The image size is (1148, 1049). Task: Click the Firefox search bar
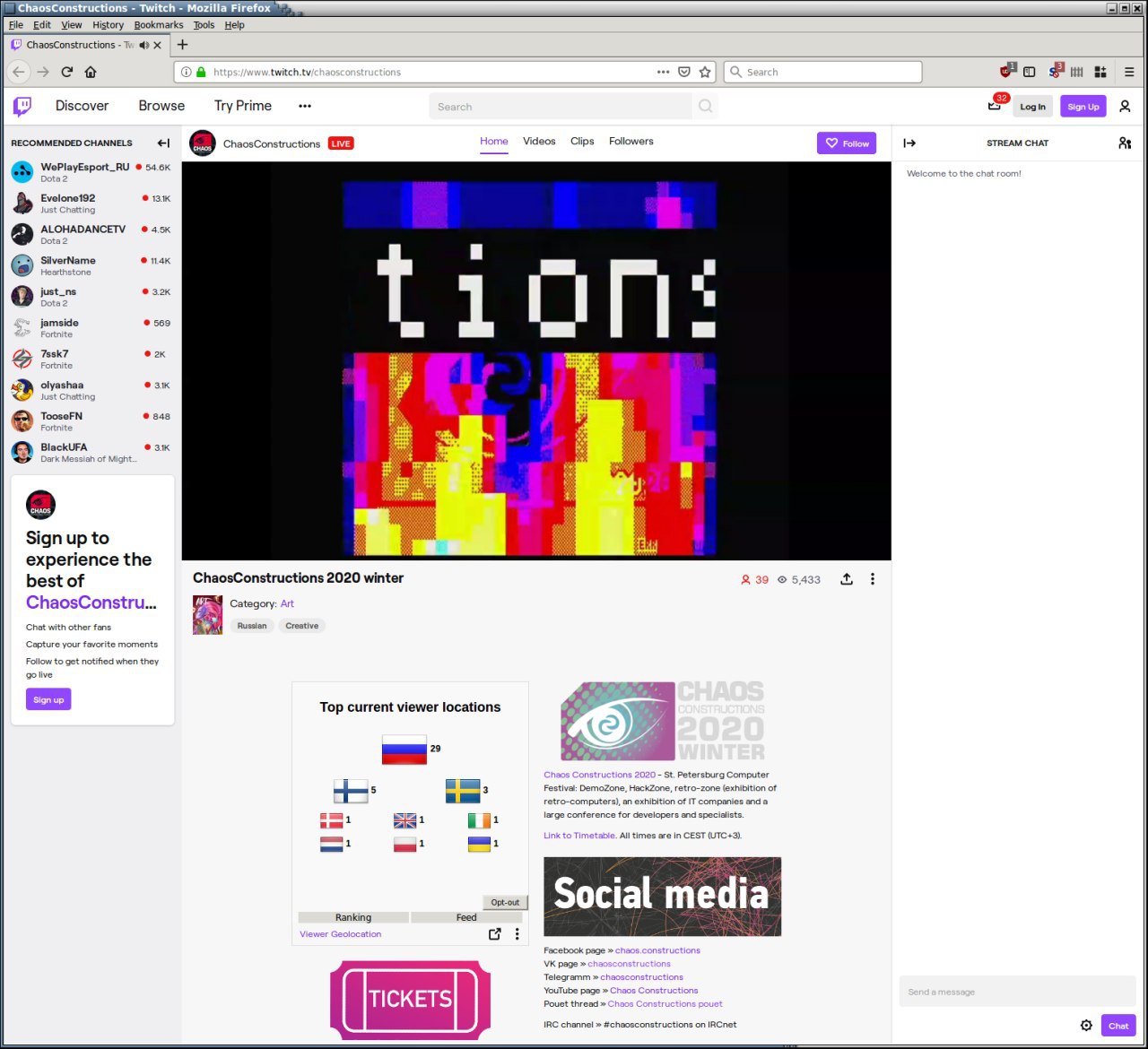(x=823, y=72)
